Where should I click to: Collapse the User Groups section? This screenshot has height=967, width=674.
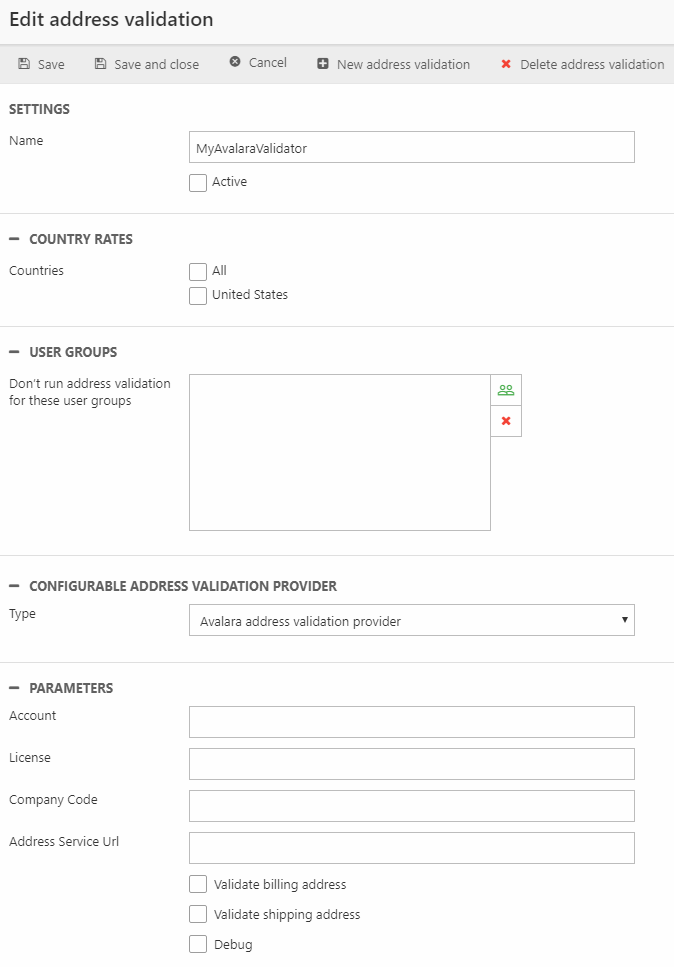coord(14,352)
